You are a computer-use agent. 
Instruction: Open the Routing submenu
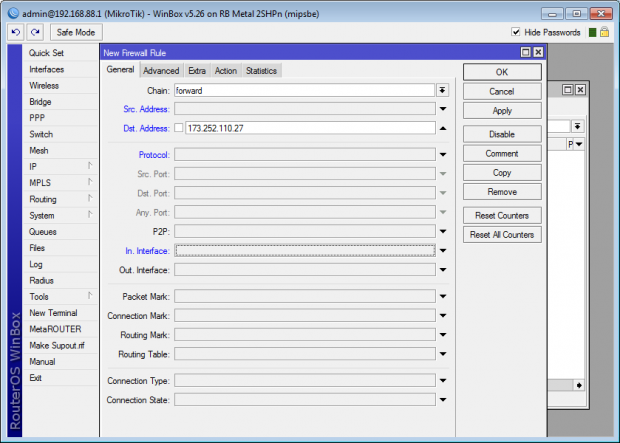pos(60,199)
